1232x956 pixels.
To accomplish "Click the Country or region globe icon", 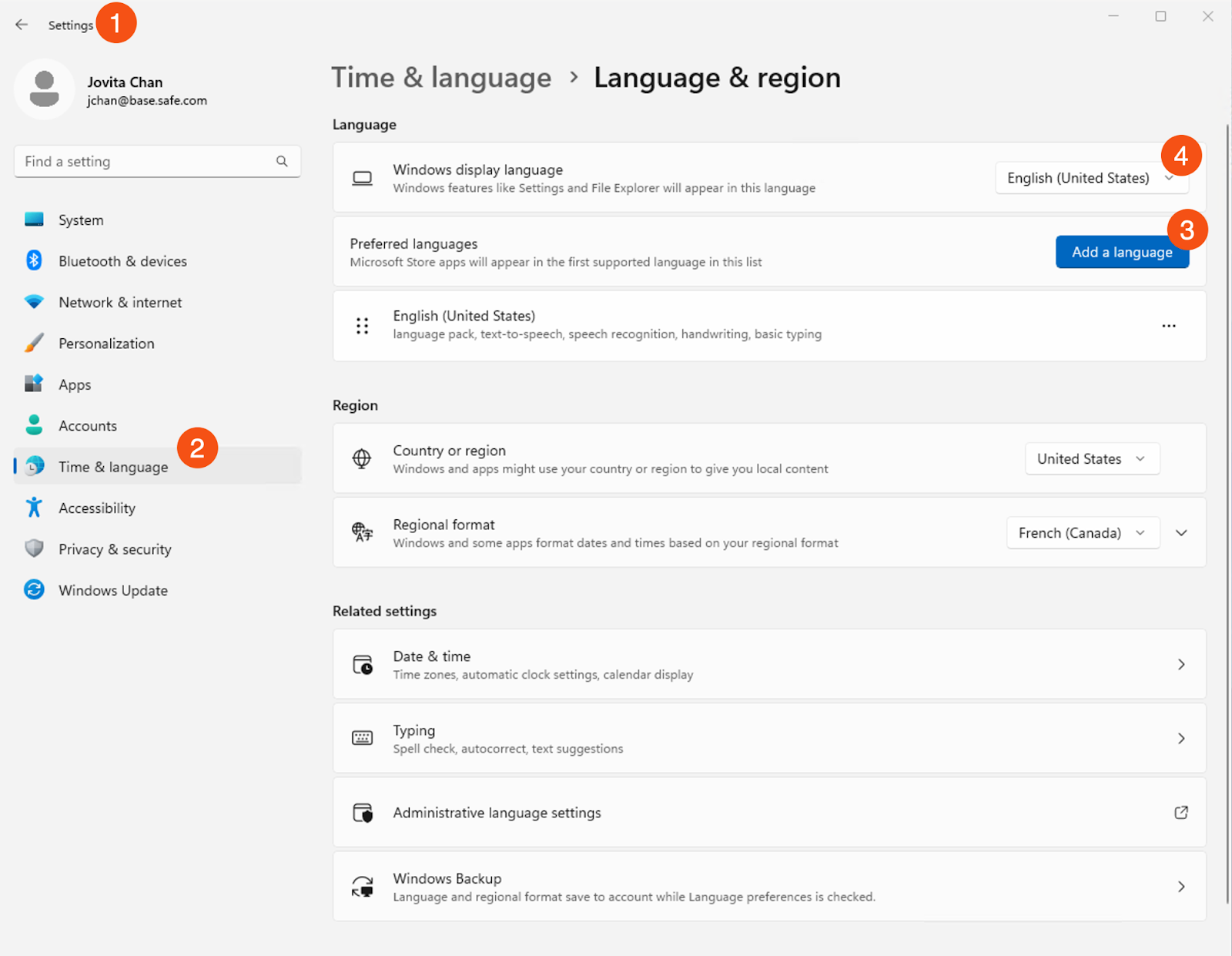I will 362,458.
